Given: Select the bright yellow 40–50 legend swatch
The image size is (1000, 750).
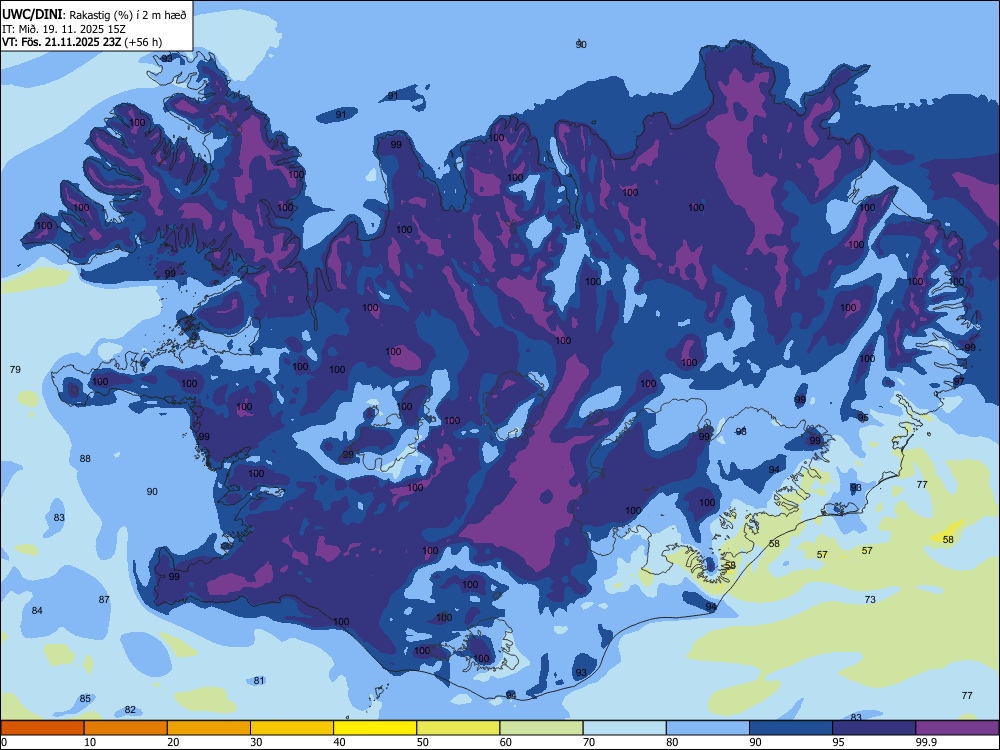Looking at the screenshot, I should tap(375, 728).
